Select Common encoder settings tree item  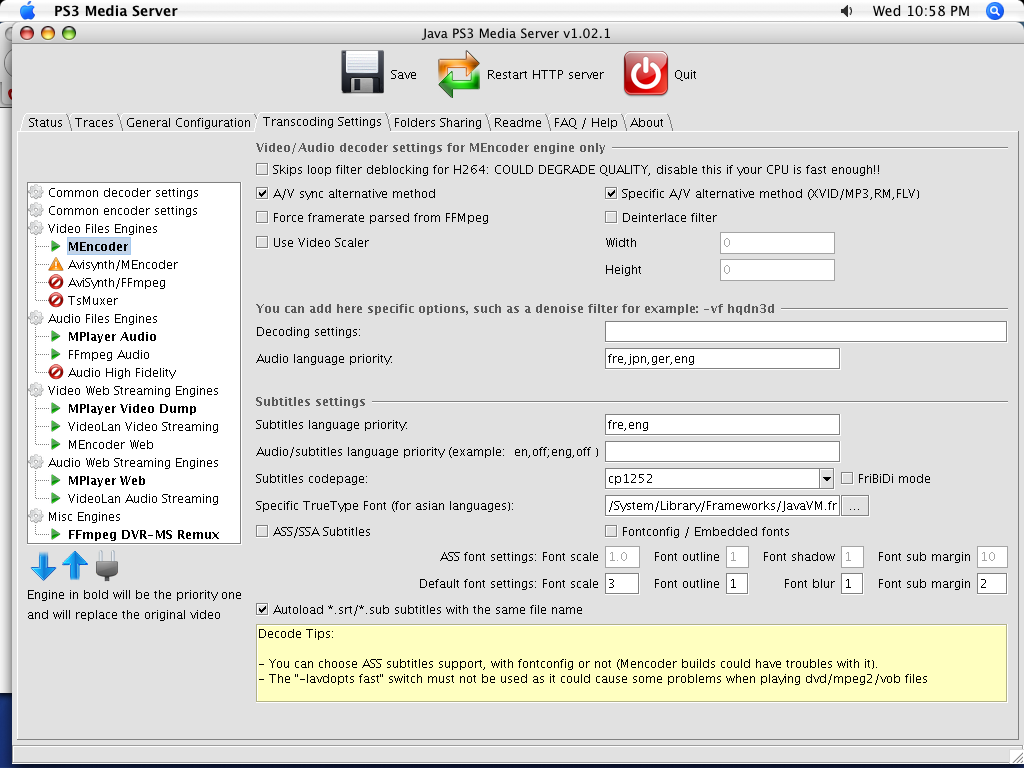pos(123,210)
